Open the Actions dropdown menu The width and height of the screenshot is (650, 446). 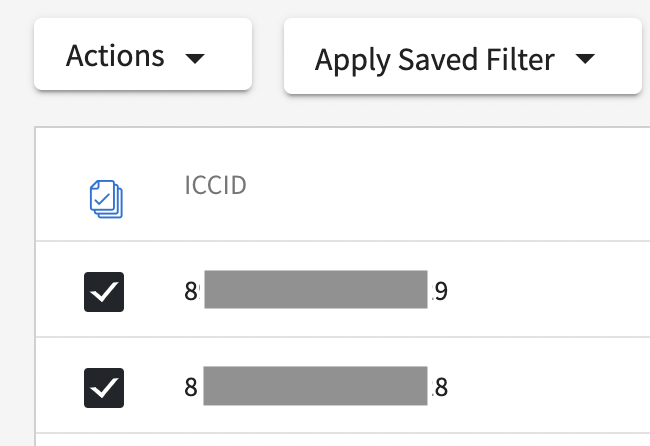143,54
